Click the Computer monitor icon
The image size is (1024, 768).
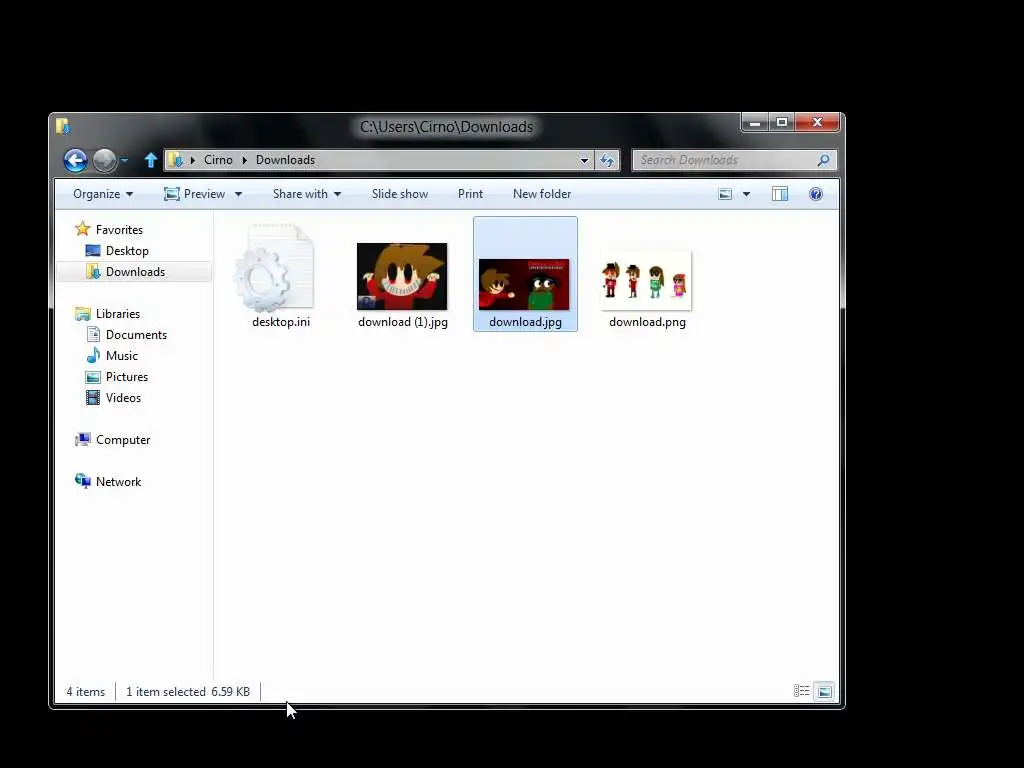pyautogui.click(x=83, y=440)
